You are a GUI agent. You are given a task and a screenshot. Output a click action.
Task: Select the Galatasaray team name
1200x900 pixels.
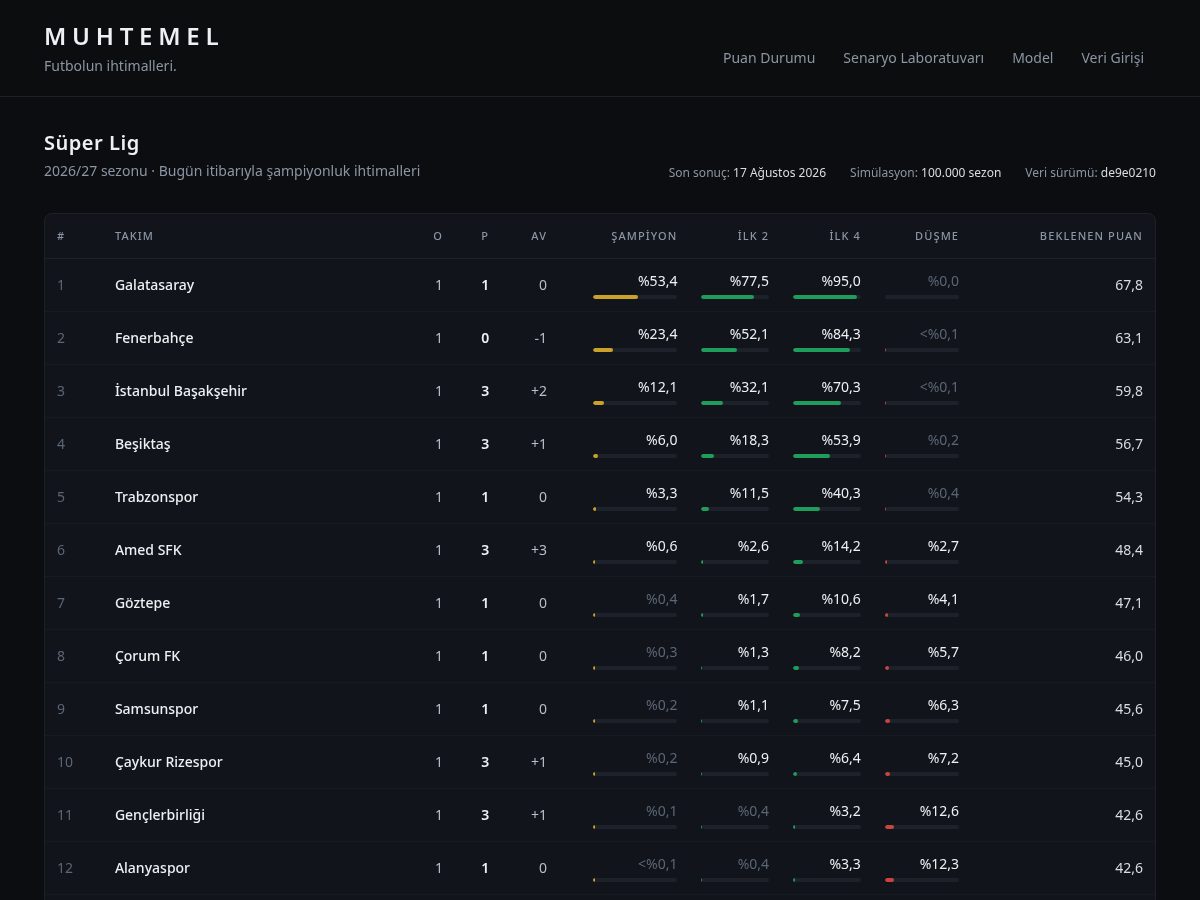pyautogui.click(x=155, y=285)
